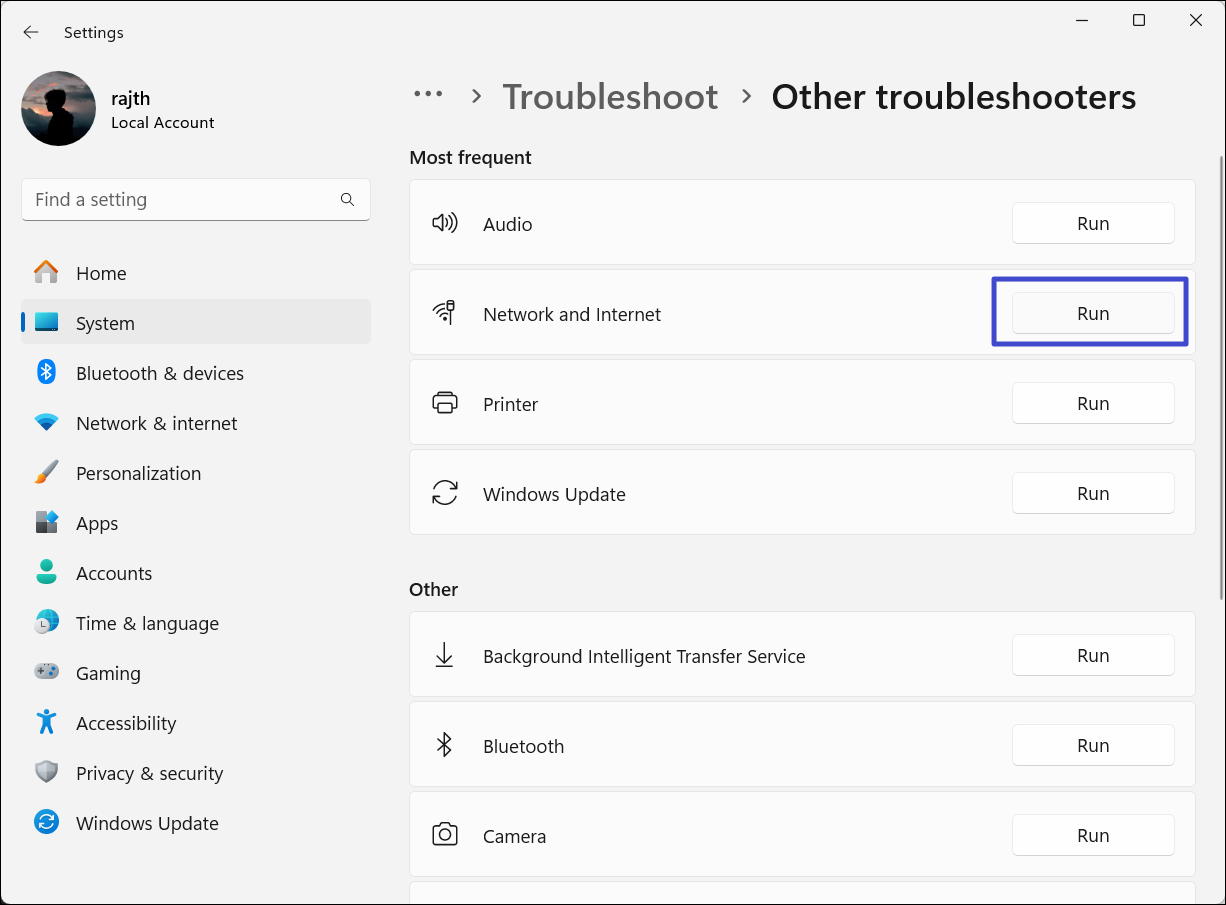
Task: Go to Troubleshoot breadcrumb link
Action: (610, 97)
